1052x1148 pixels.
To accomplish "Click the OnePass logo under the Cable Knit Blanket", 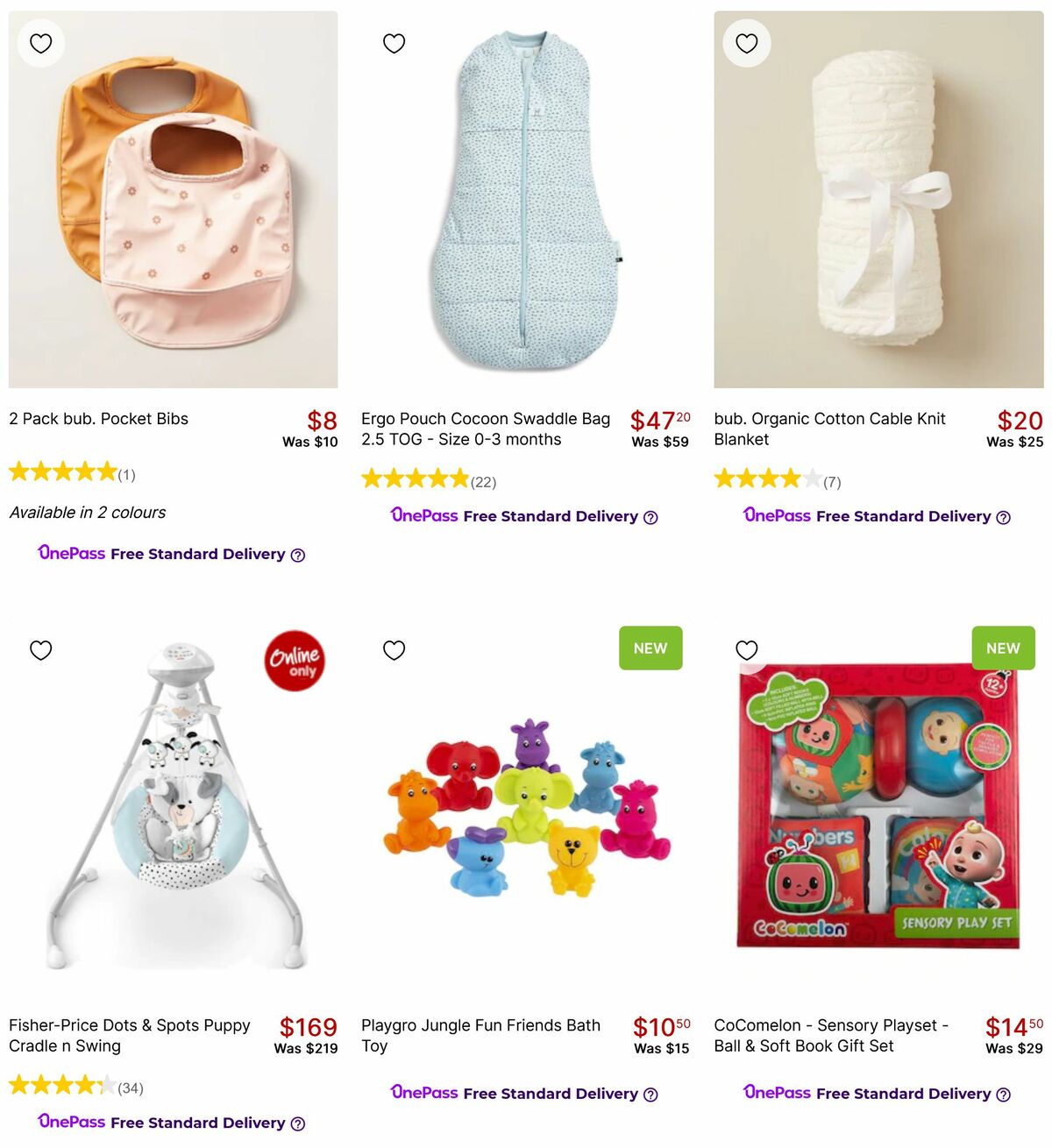I will click(x=775, y=516).
